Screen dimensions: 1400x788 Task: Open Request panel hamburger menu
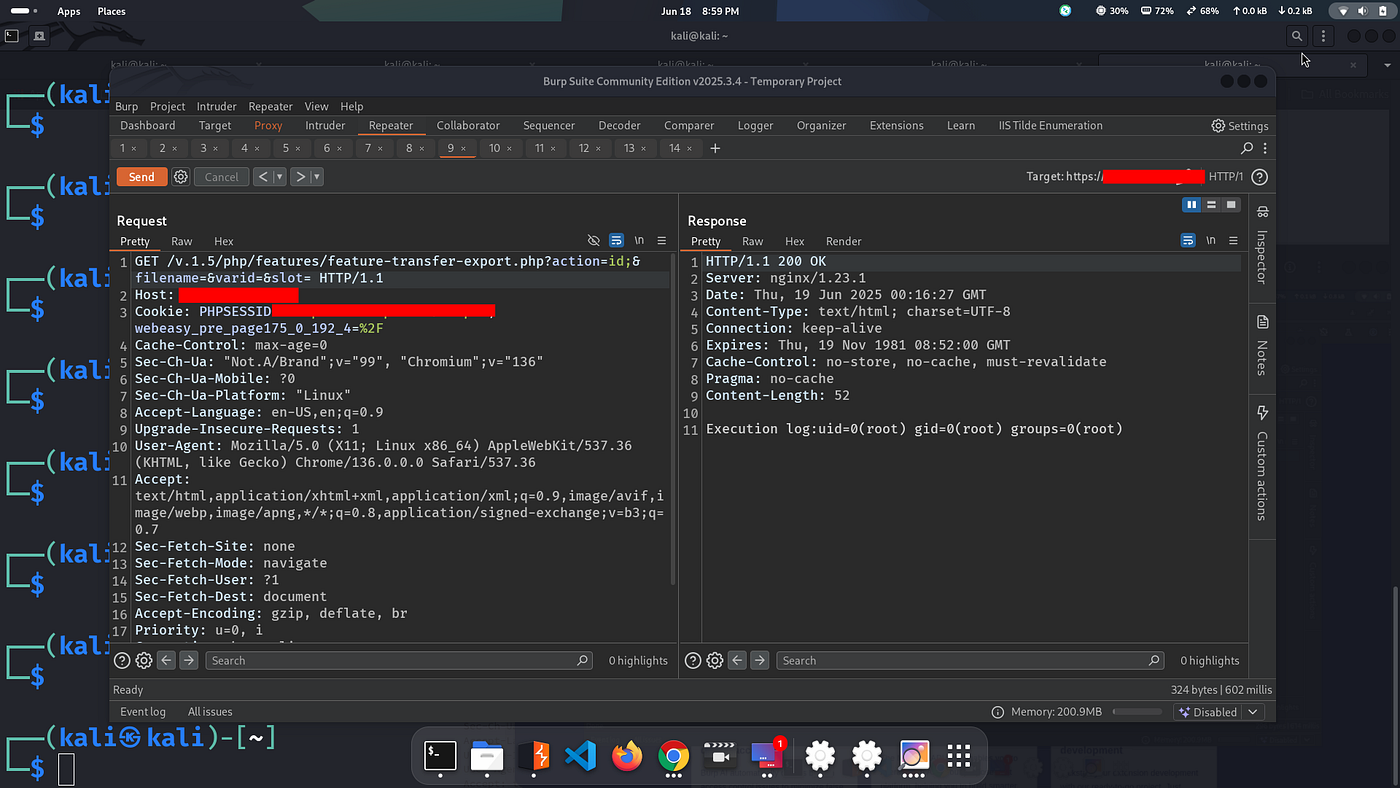pos(662,241)
